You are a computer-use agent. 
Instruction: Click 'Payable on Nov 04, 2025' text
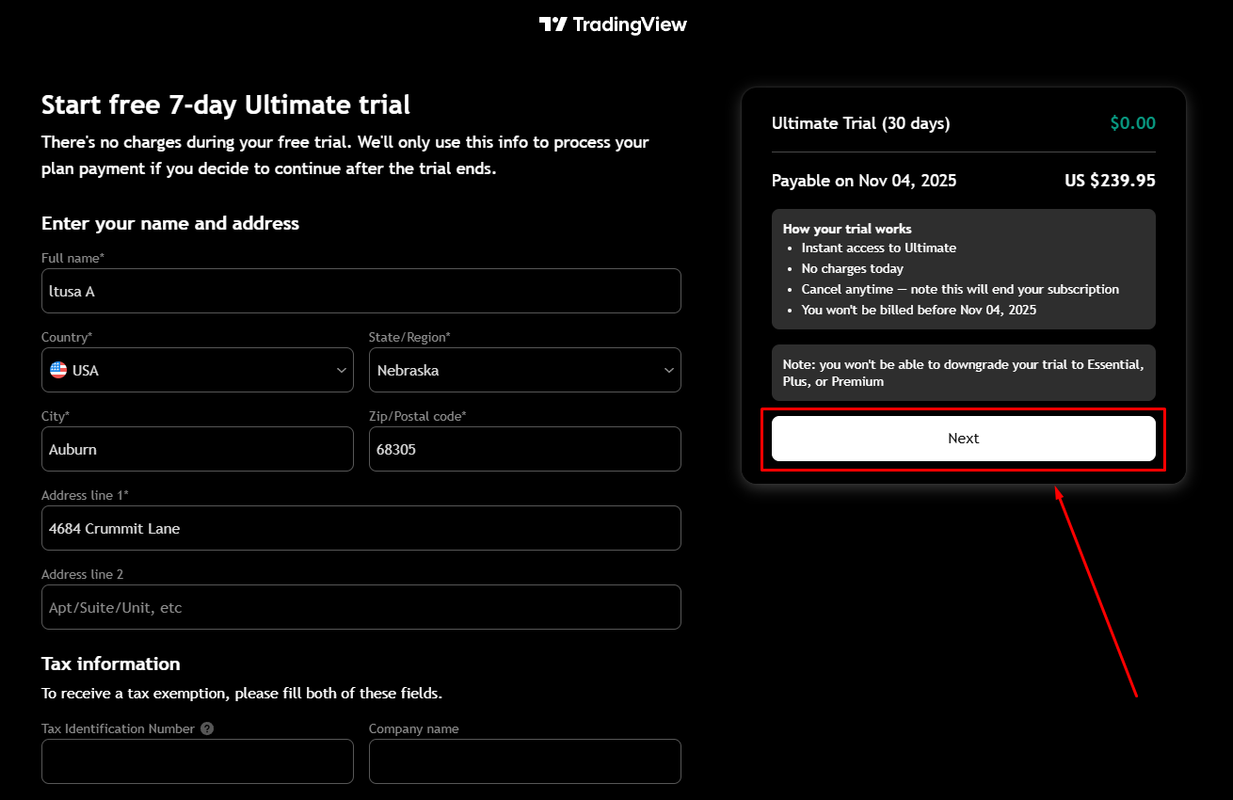tap(864, 180)
